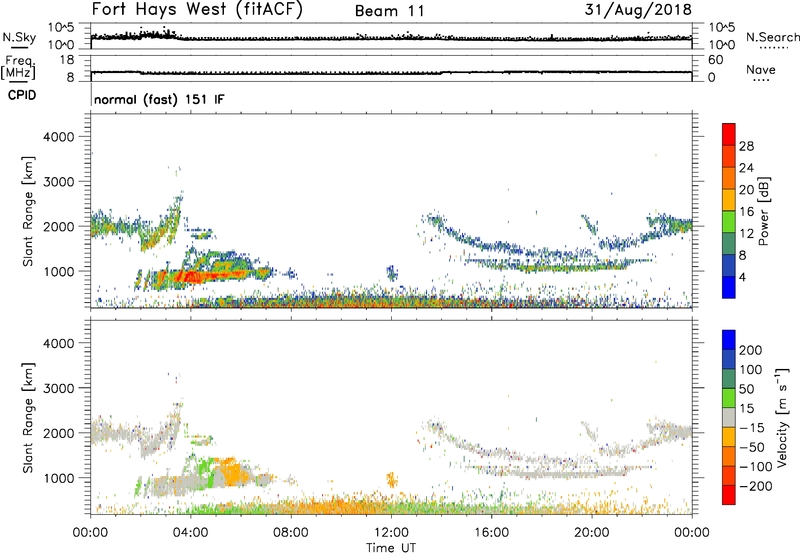Image resolution: width=800 pixels, height=554 pixels.
Task: Click the '15' label on velocity colorbar
Action: pyautogui.click(x=746, y=409)
